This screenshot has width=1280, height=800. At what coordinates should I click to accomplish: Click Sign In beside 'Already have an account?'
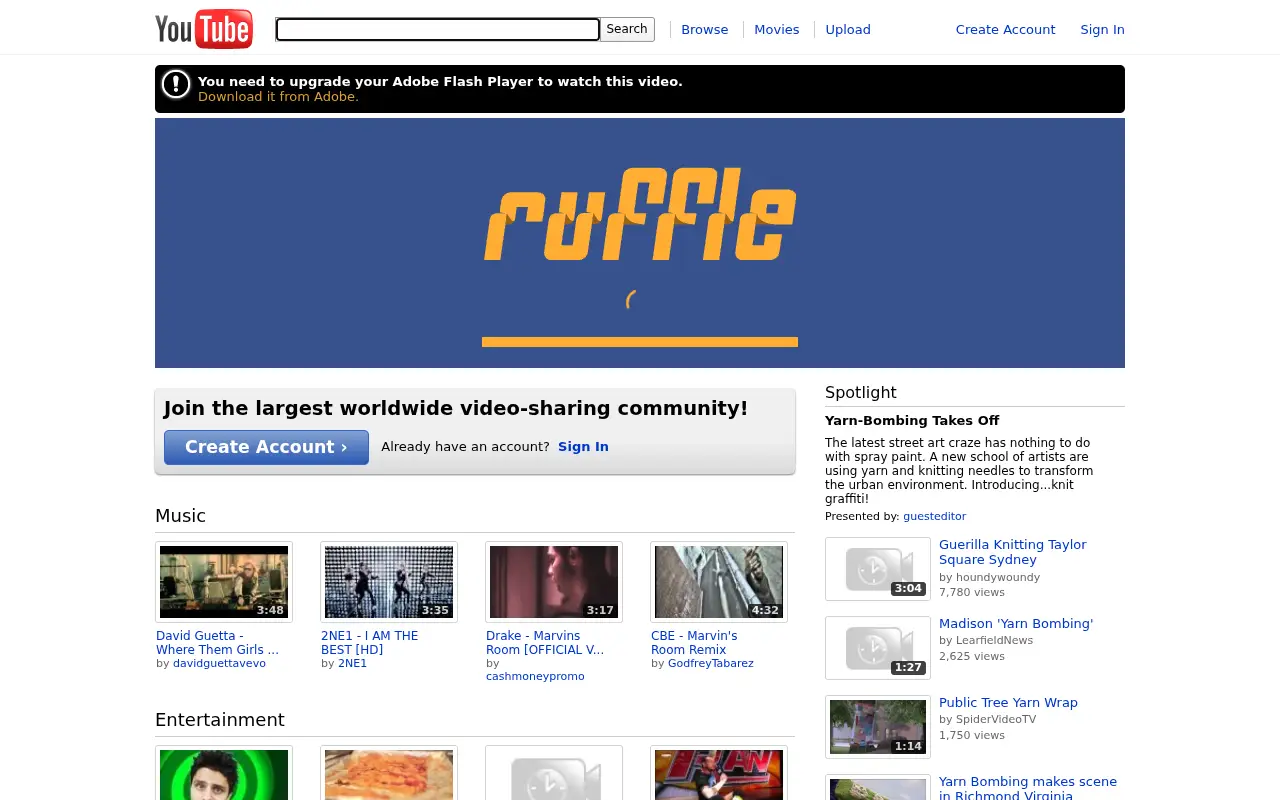click(x=583, y=447)
